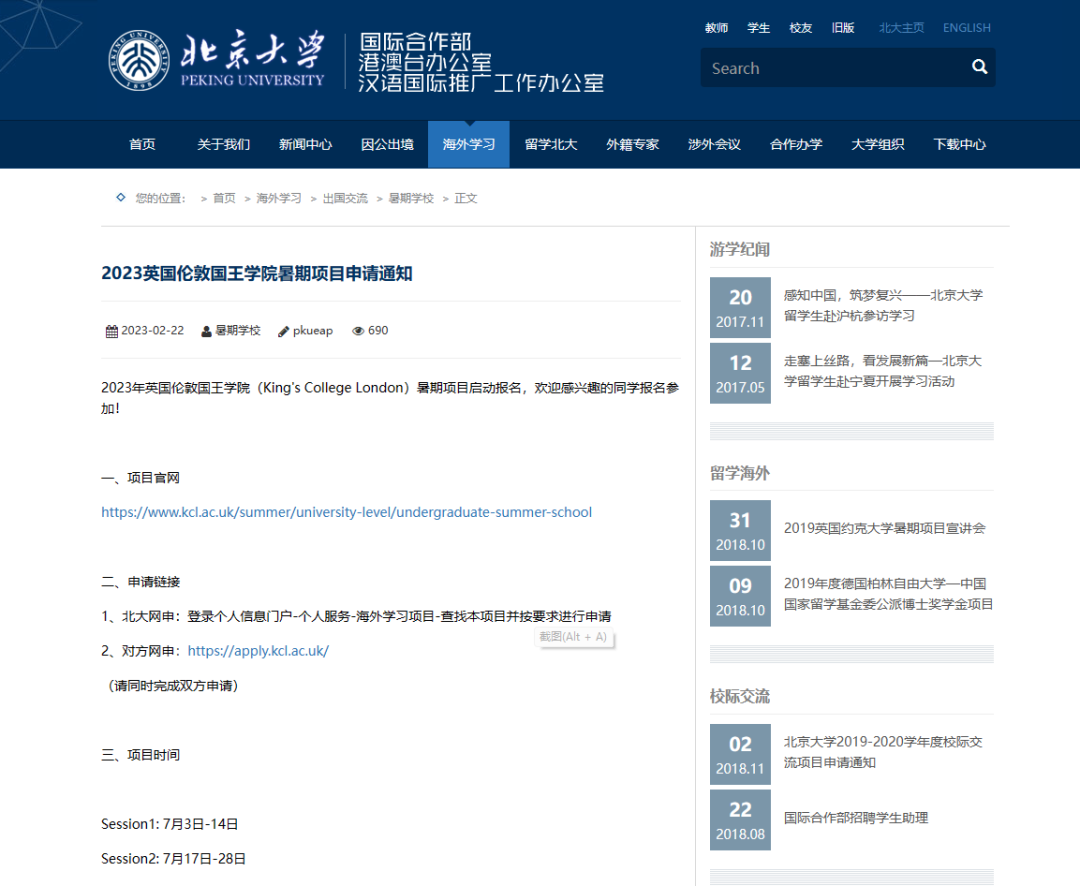Go to 北大主页 link
Viewport: 1080px width, 886px height.
pos(902,28)
